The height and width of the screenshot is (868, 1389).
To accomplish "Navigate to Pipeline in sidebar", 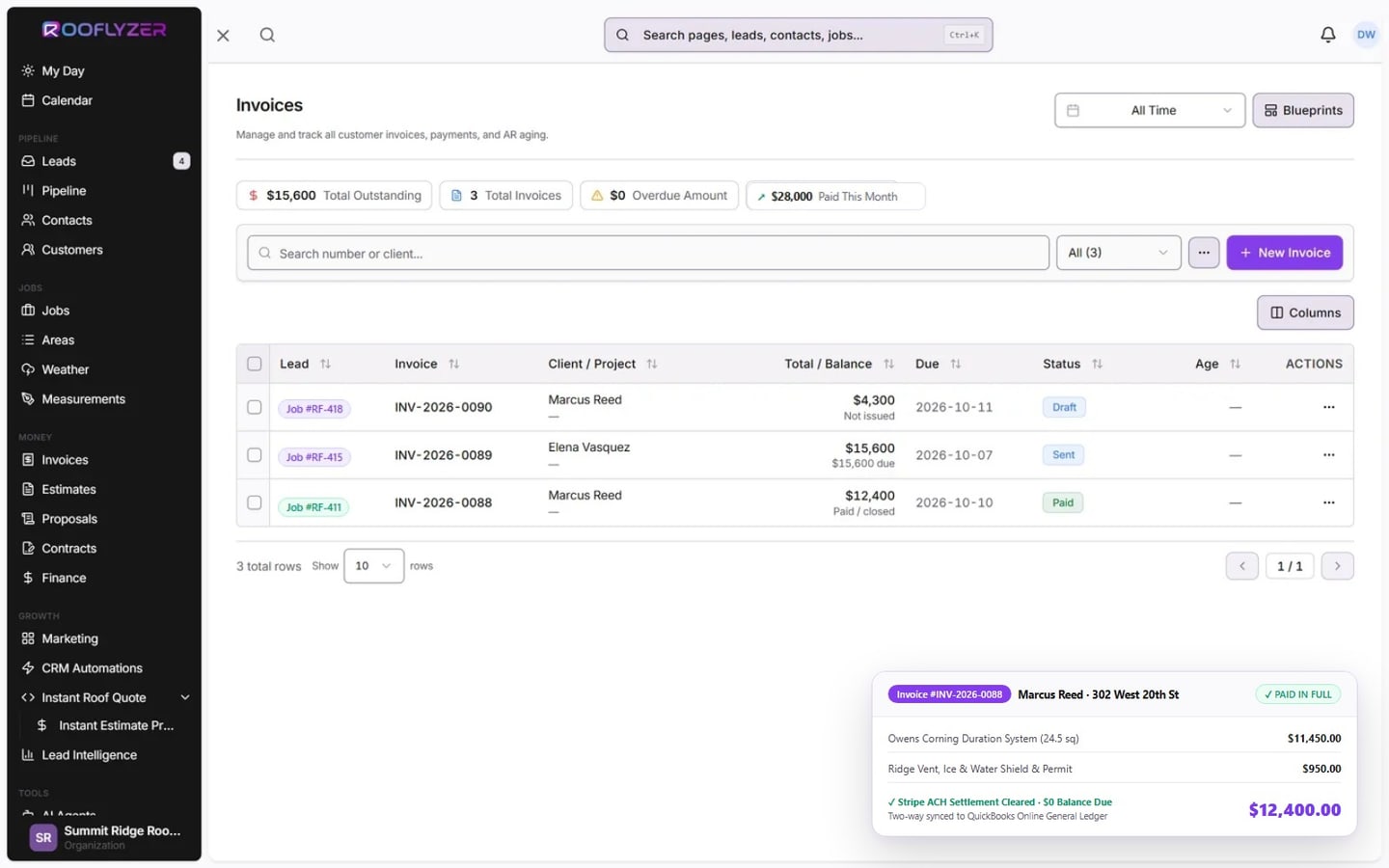I will click(64, 190).
